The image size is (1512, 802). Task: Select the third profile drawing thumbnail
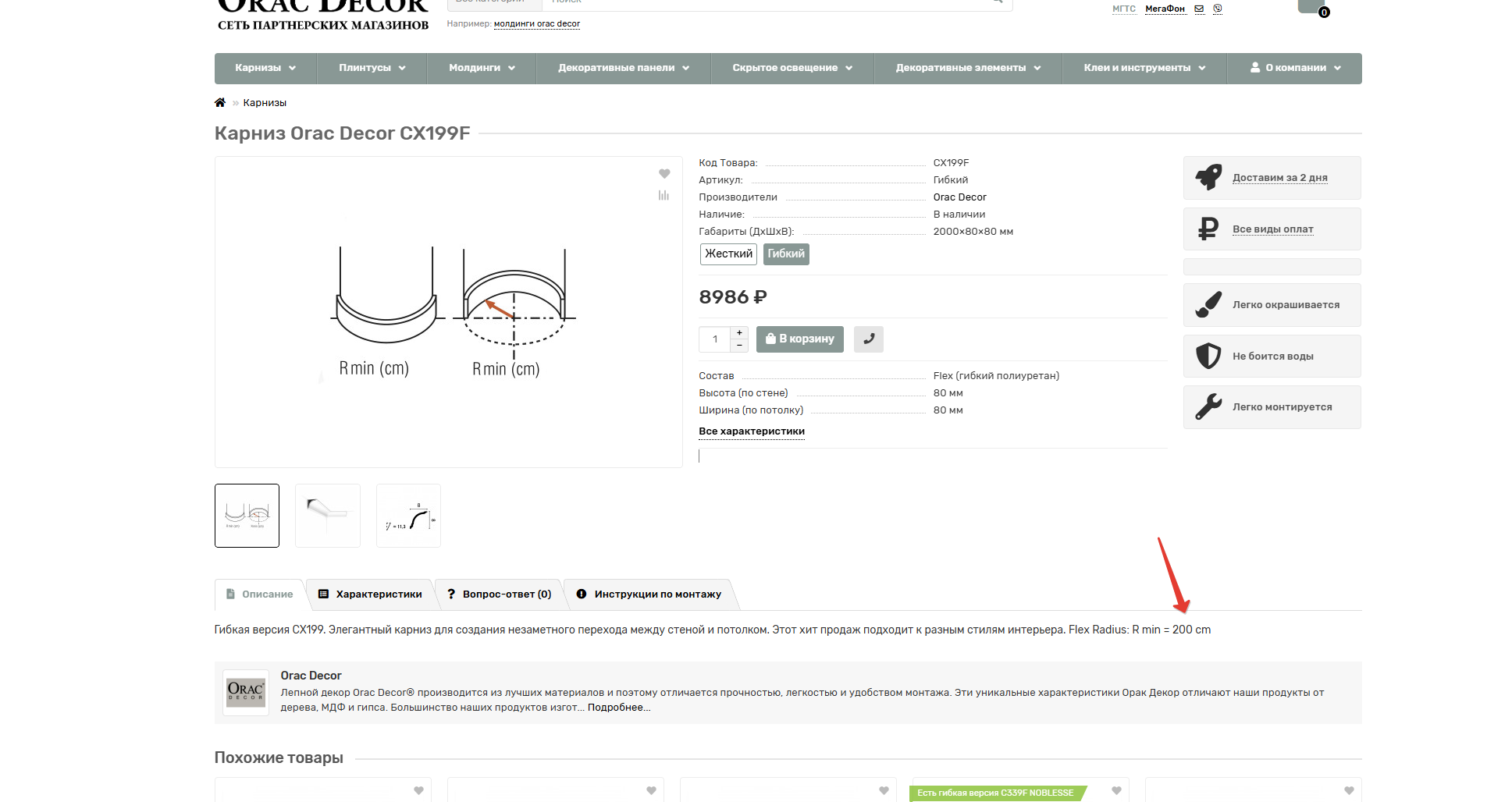[x=408, y=516]
